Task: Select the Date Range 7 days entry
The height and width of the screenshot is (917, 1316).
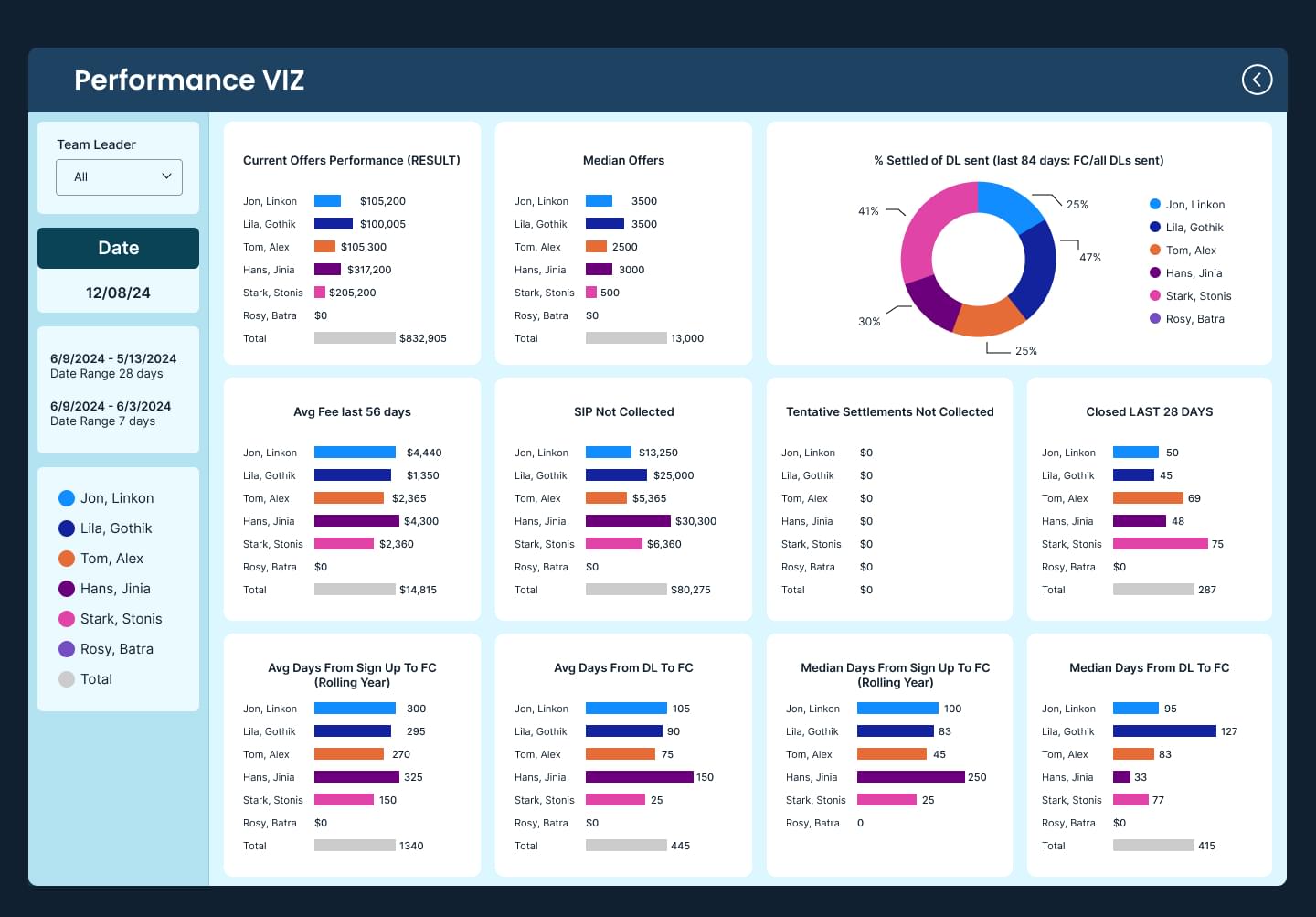Action: click(x=102, y=421)
